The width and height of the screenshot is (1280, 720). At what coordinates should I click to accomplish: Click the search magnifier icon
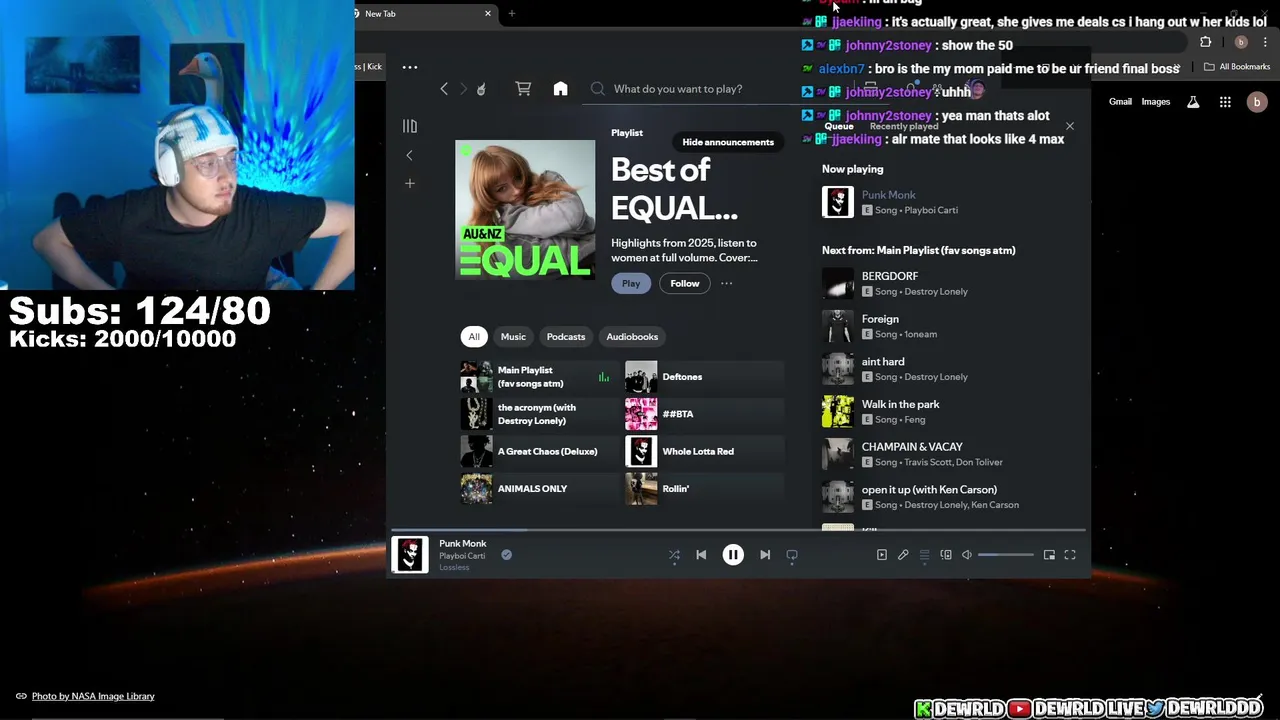tap(598, 89)
